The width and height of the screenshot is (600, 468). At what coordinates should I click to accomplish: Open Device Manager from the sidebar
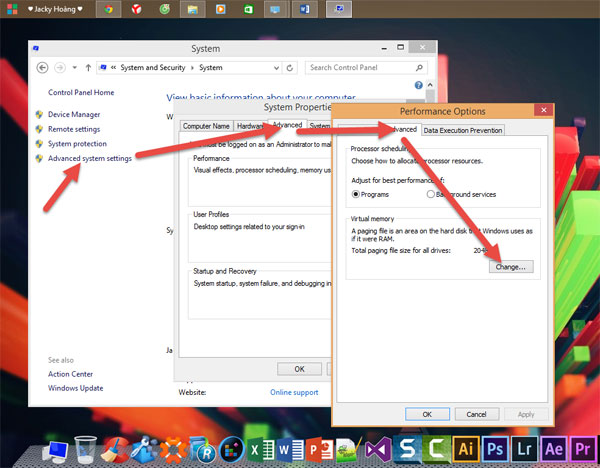pos(74,114)
